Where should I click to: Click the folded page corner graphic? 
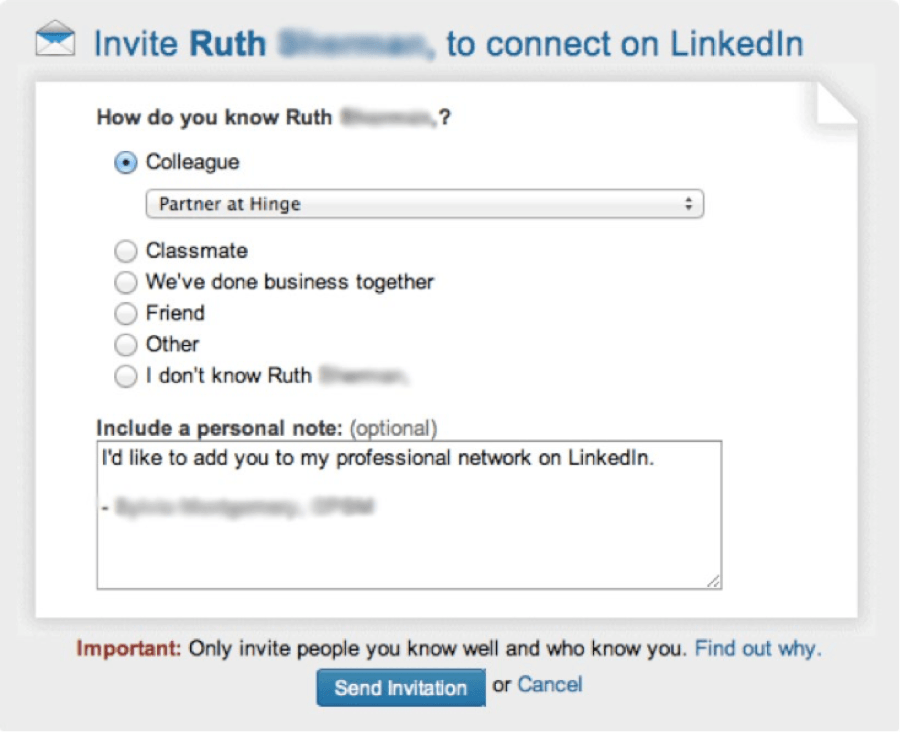pyautogui.click(x=837, y=103)
